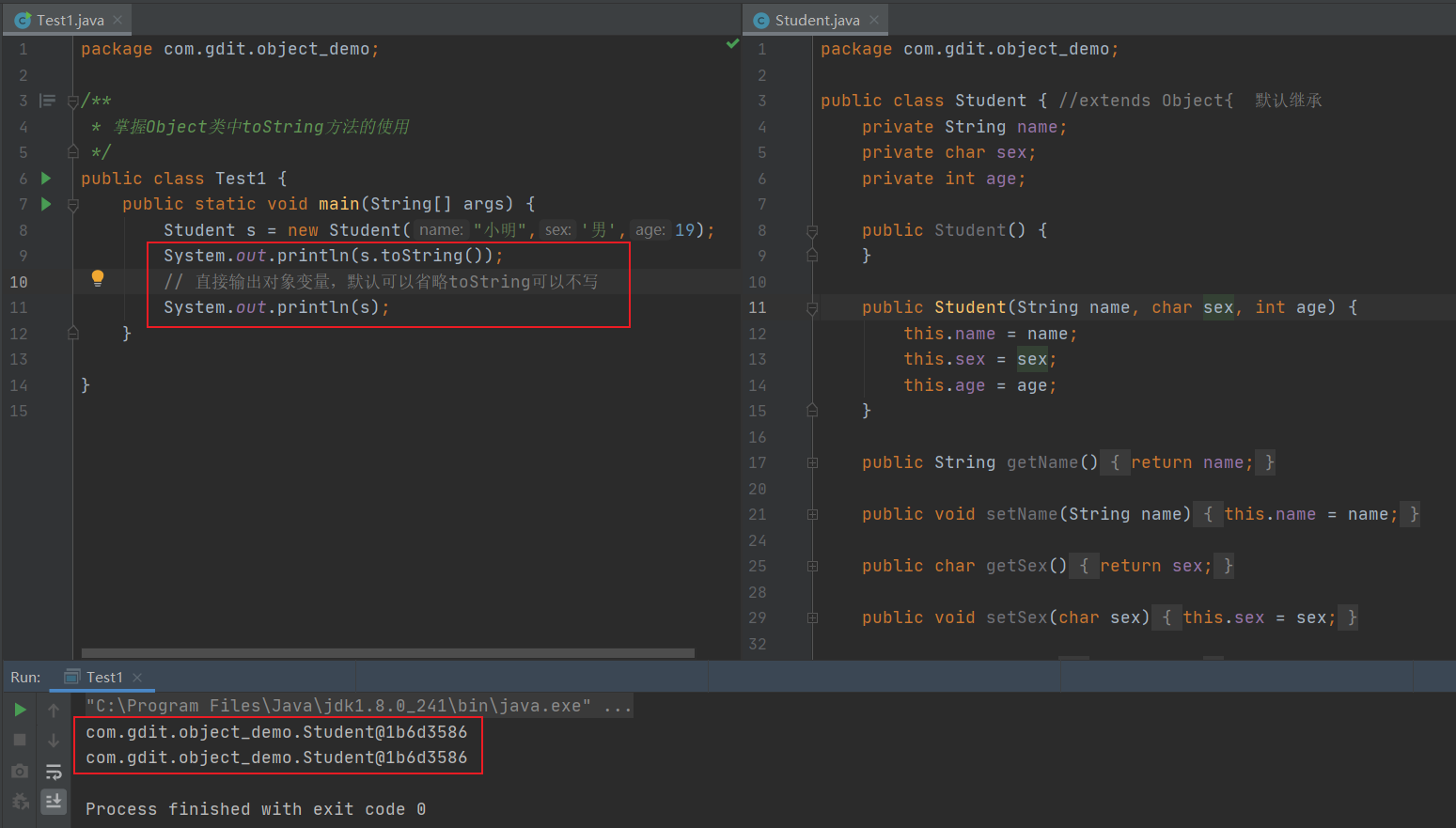Click the rendered doc comment gutter icon

tap(47, 101)
